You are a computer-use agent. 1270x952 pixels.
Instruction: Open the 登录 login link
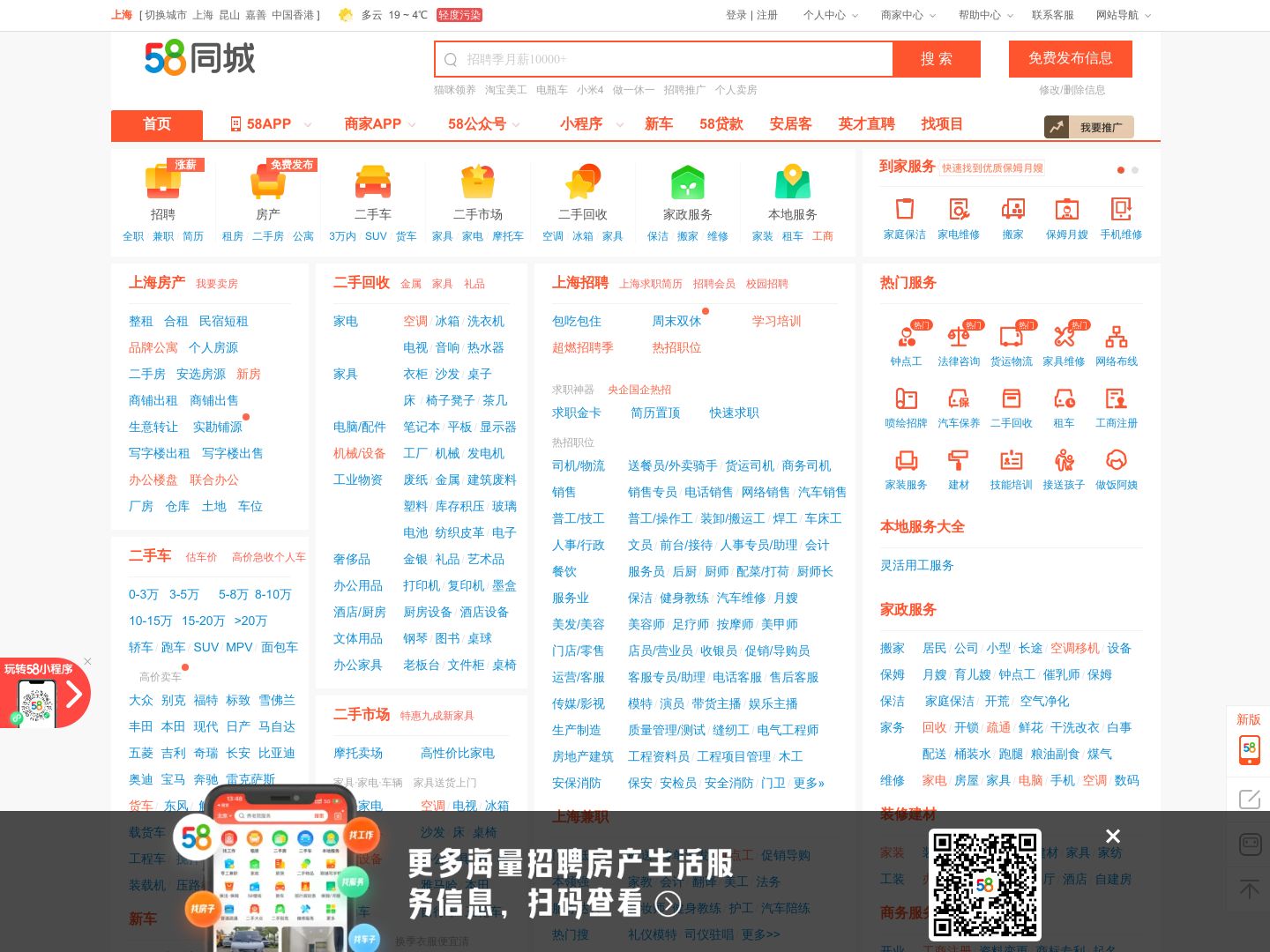pos(736,15)
